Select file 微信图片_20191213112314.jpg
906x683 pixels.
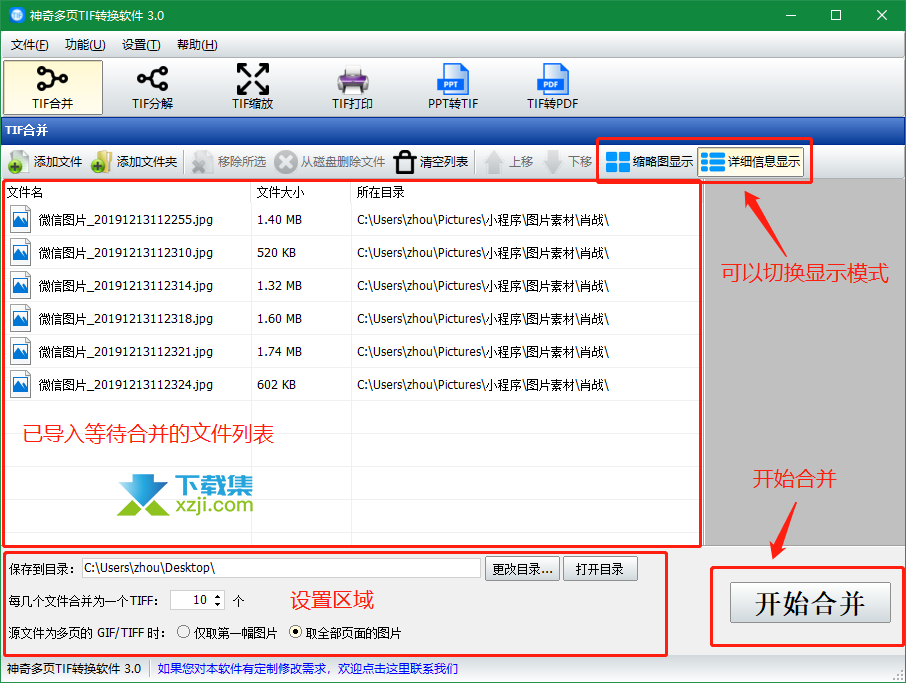click(125, 286)
